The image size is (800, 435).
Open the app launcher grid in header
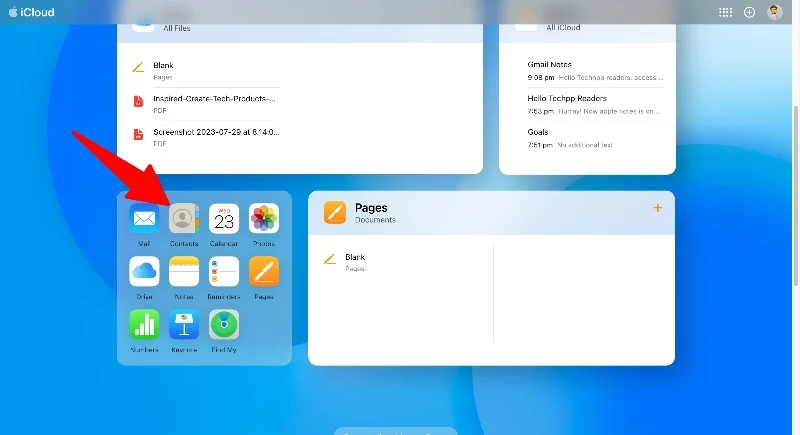[x=725, y=12]
